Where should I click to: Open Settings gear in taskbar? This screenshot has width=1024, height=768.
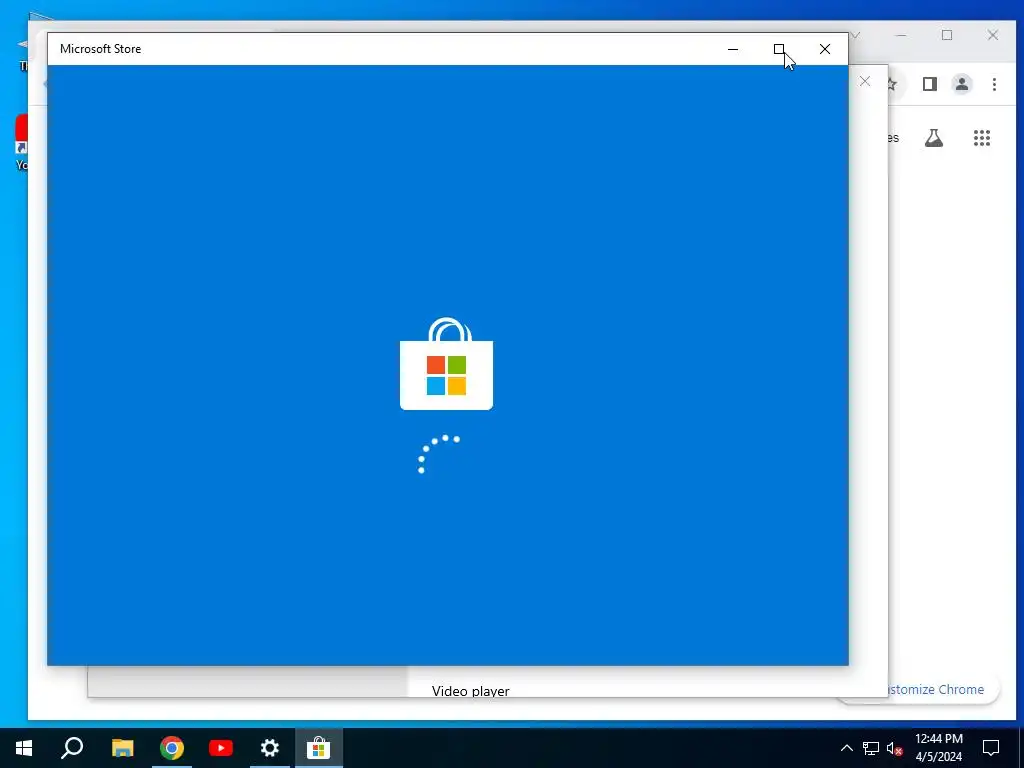coord(270,748)
